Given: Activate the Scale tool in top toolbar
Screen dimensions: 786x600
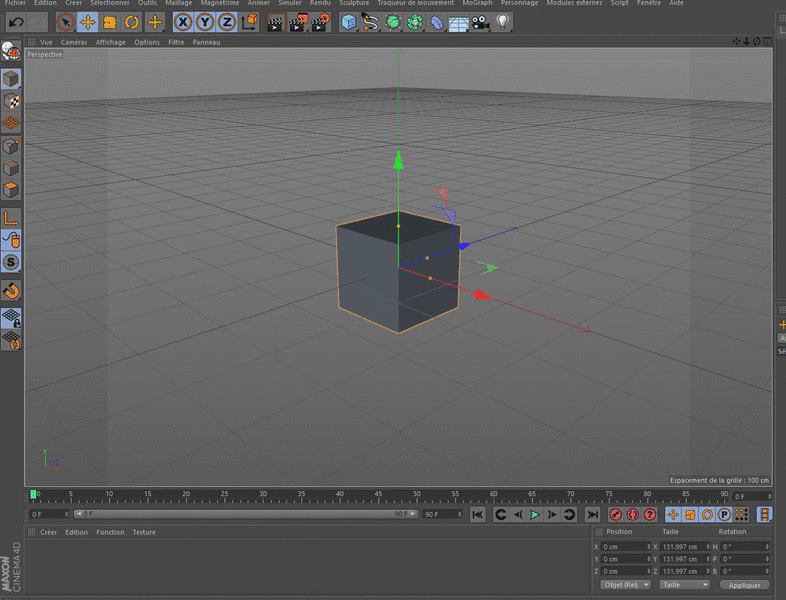Looking at the screenshot, I should click(110, 22).
